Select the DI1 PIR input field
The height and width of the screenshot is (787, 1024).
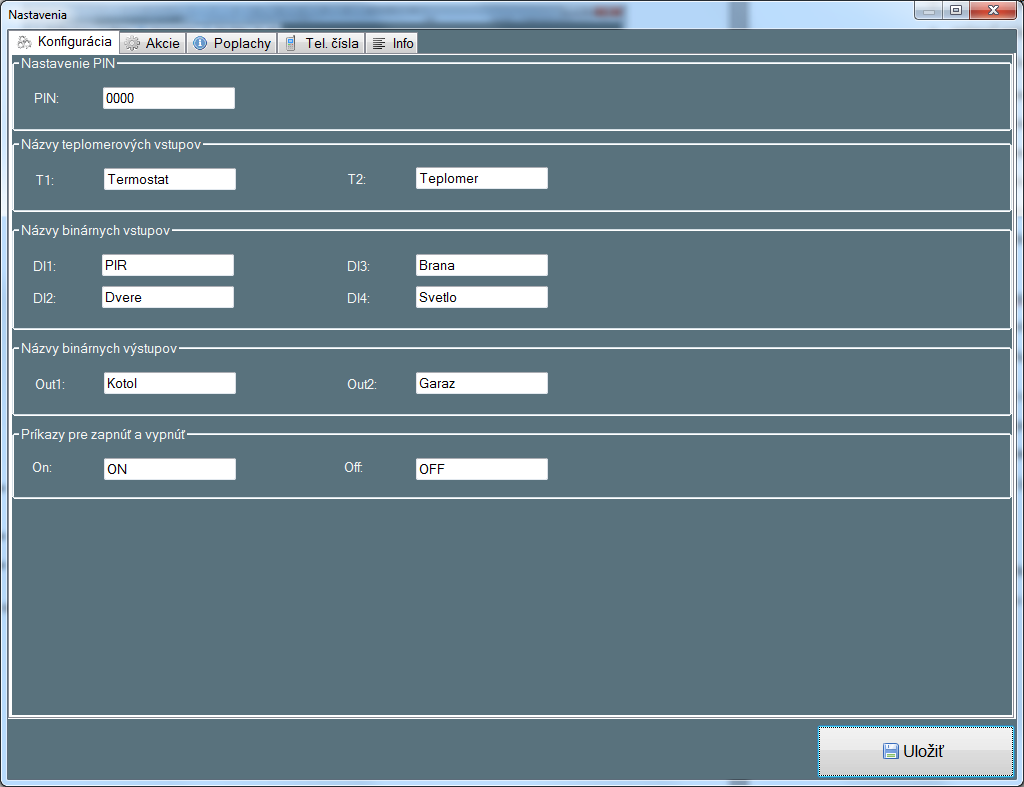168,265
